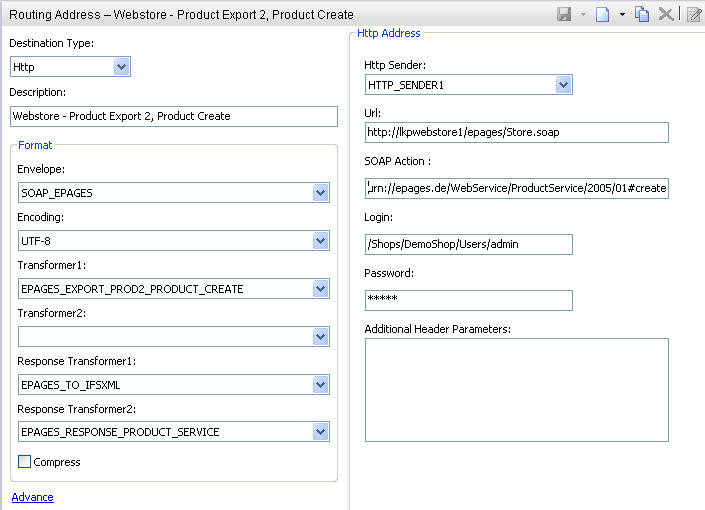Open the Destination Type dropdown
Screen dimensions: 705x510
click(121, 67)
